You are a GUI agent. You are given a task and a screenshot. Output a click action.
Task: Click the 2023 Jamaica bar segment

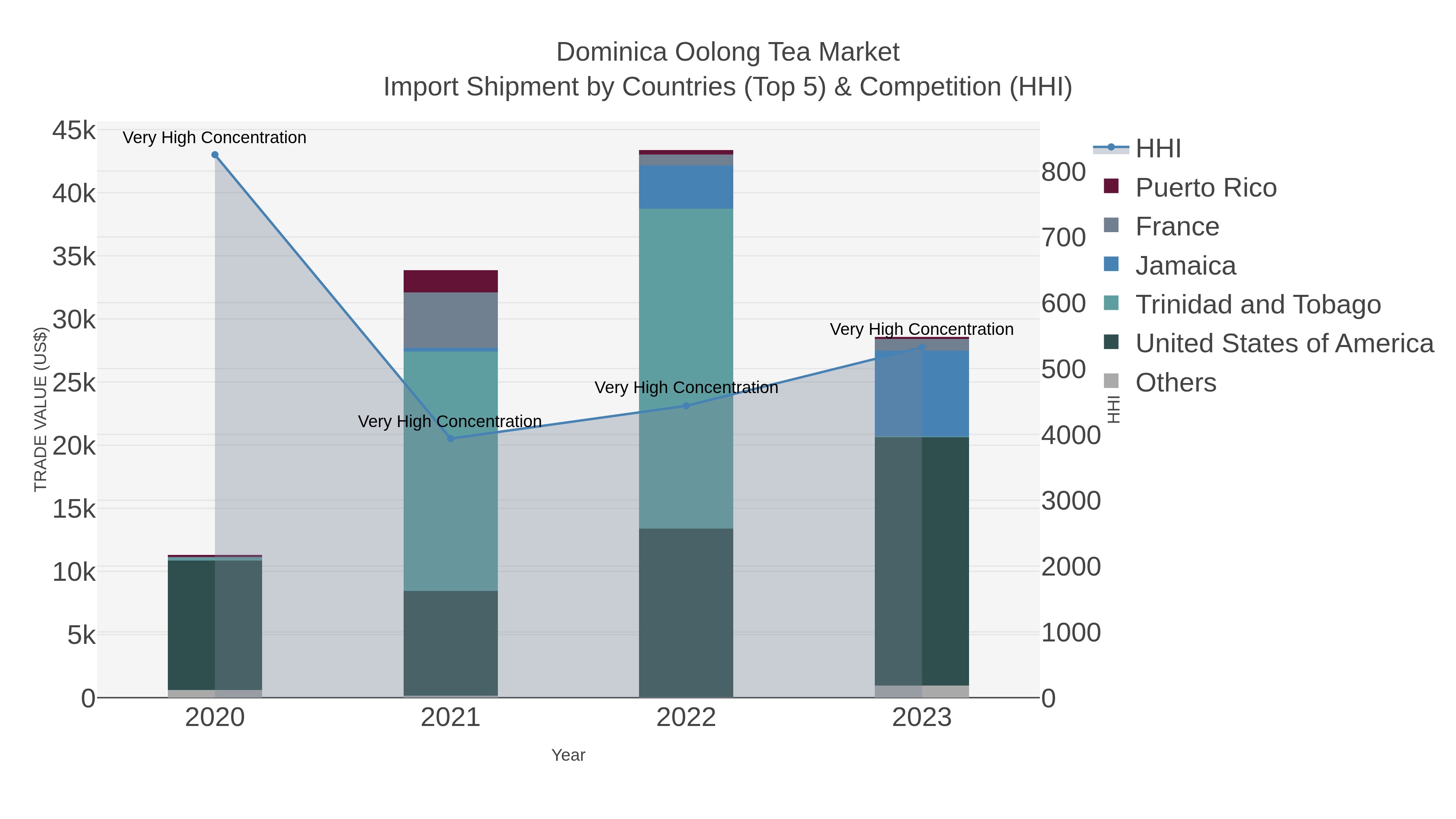click(922, 394)
